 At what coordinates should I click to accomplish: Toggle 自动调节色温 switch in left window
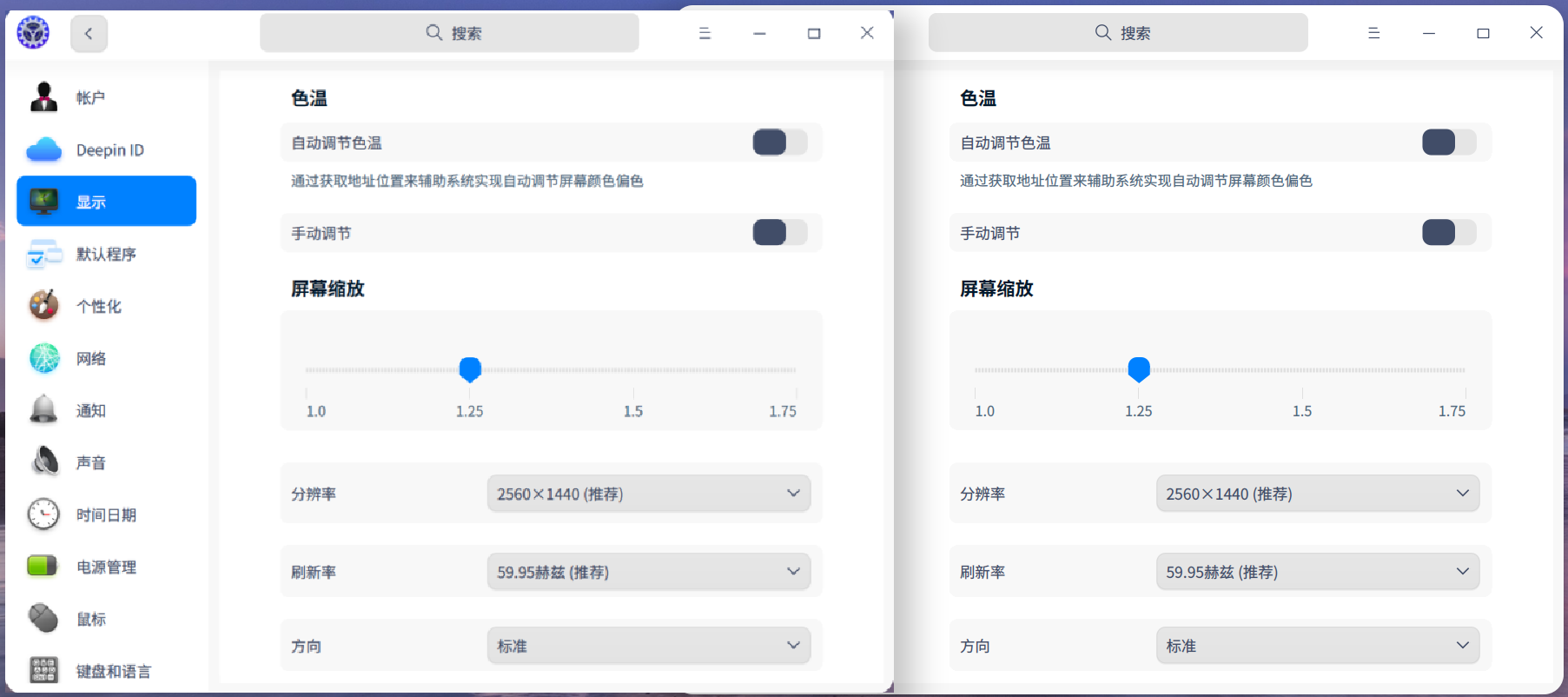tap(780, 142)
